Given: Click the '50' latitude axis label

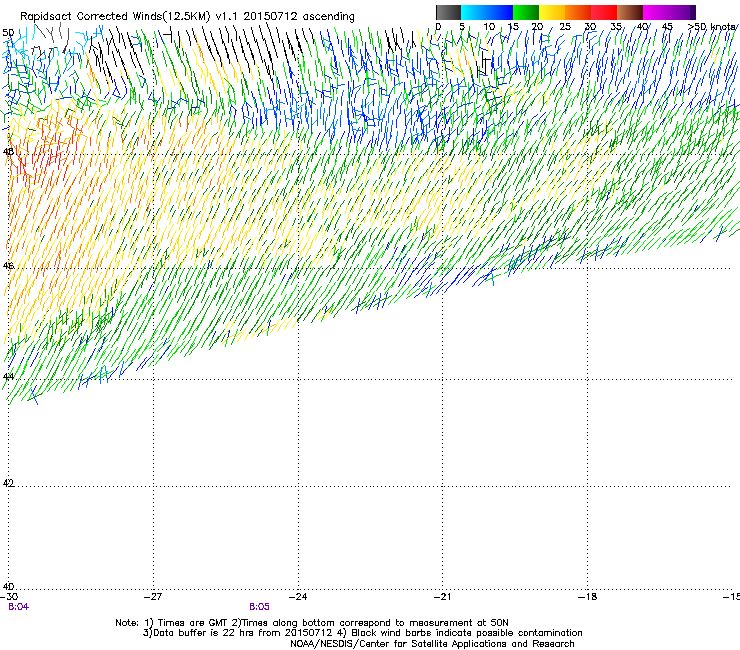Looking at the screenshot, I should (x=8, y=33).
